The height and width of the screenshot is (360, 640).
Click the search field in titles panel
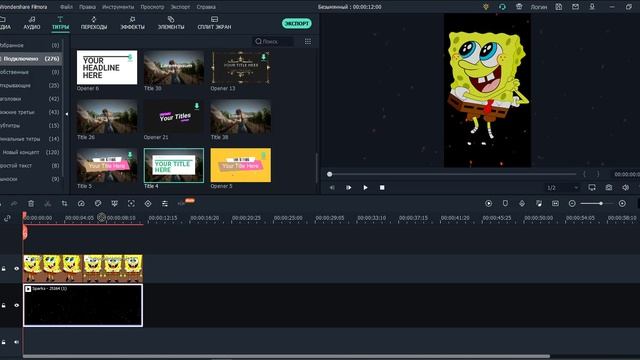coord(273,41)
